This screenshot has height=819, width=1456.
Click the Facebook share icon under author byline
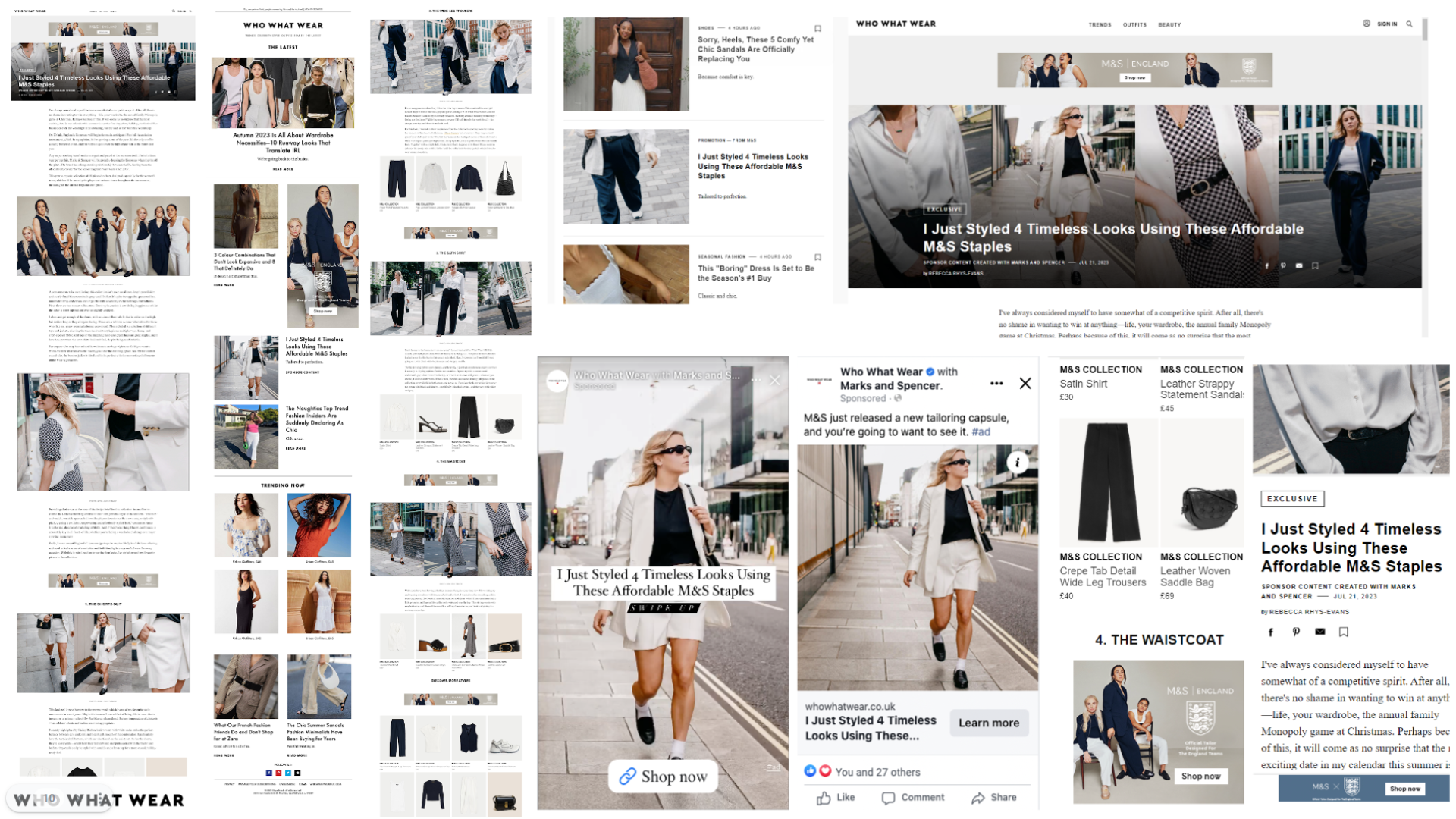click(x=1271, y=632)
